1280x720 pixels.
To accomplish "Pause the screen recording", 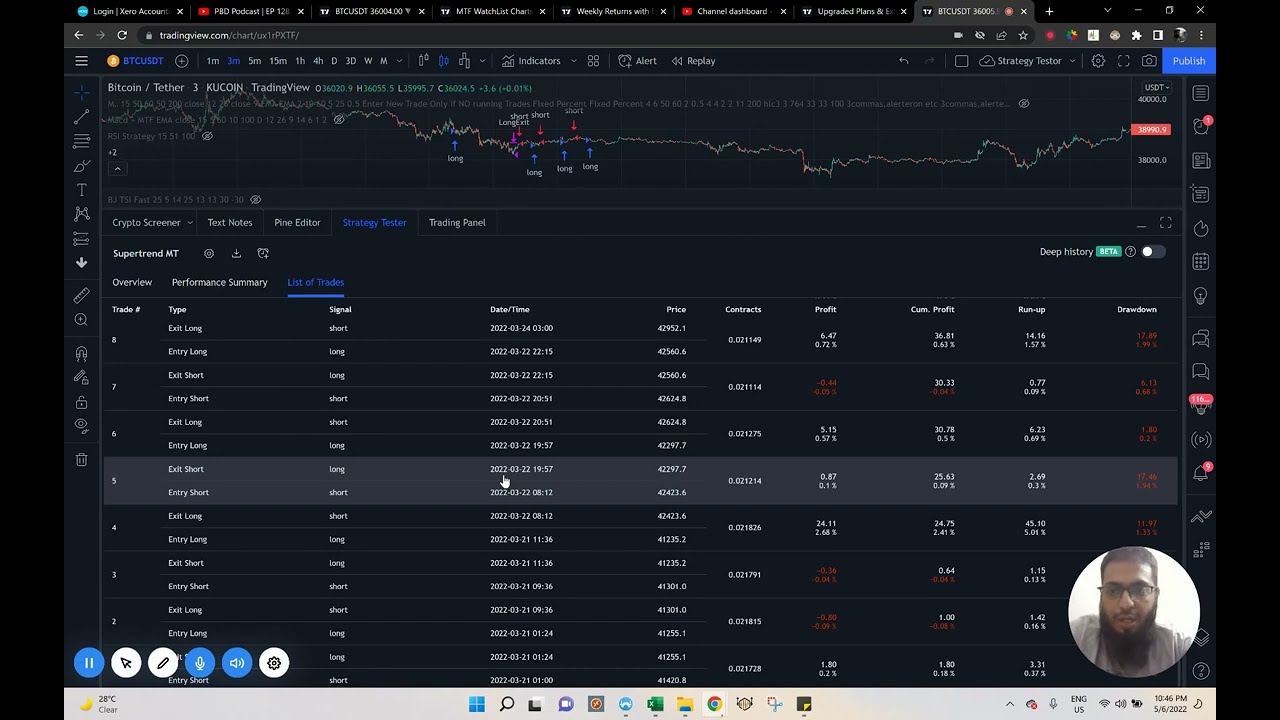I will tap(89, 663).
